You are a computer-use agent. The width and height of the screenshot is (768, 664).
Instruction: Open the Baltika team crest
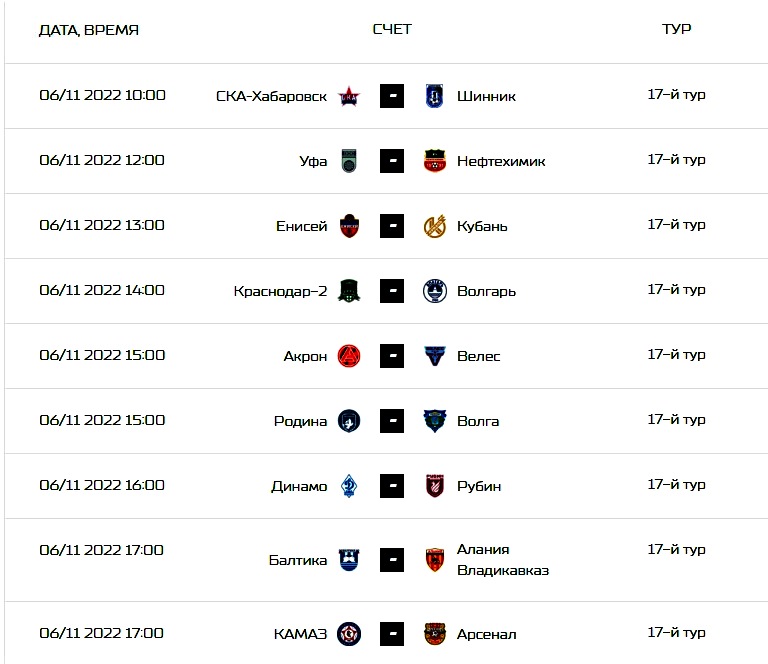(349, 560)
